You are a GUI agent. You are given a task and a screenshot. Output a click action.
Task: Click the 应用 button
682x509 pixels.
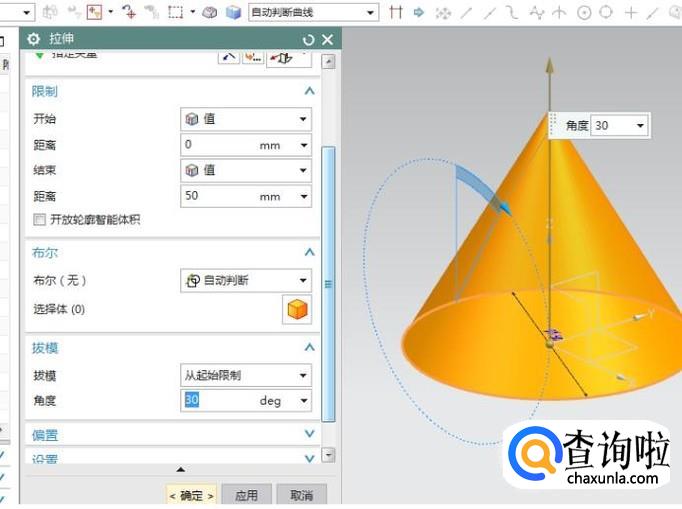click(246, 495)
